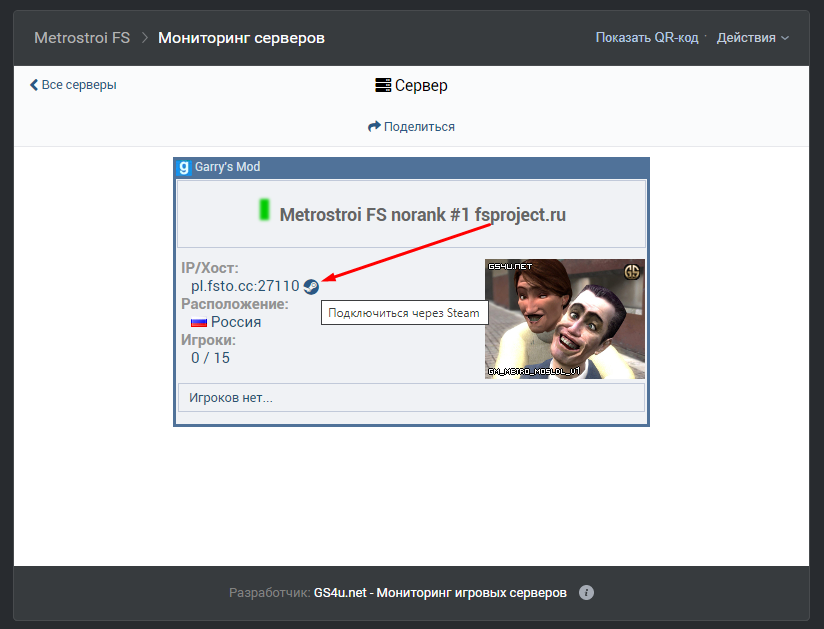The width and height of the screenshot is (824, 629).
Task: Click the server address pl.fsto.cc:27110
Action: tap(245, 286)
